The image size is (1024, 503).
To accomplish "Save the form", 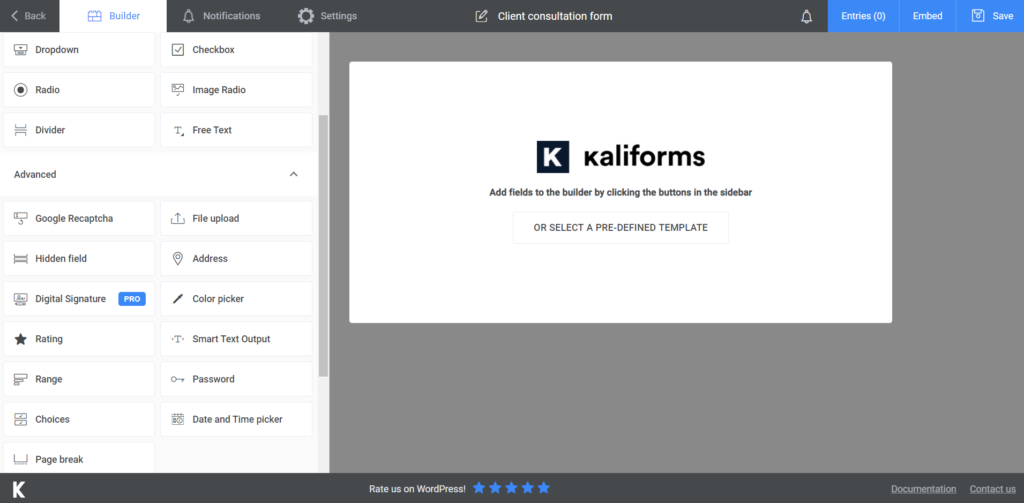I will point(990,16).
